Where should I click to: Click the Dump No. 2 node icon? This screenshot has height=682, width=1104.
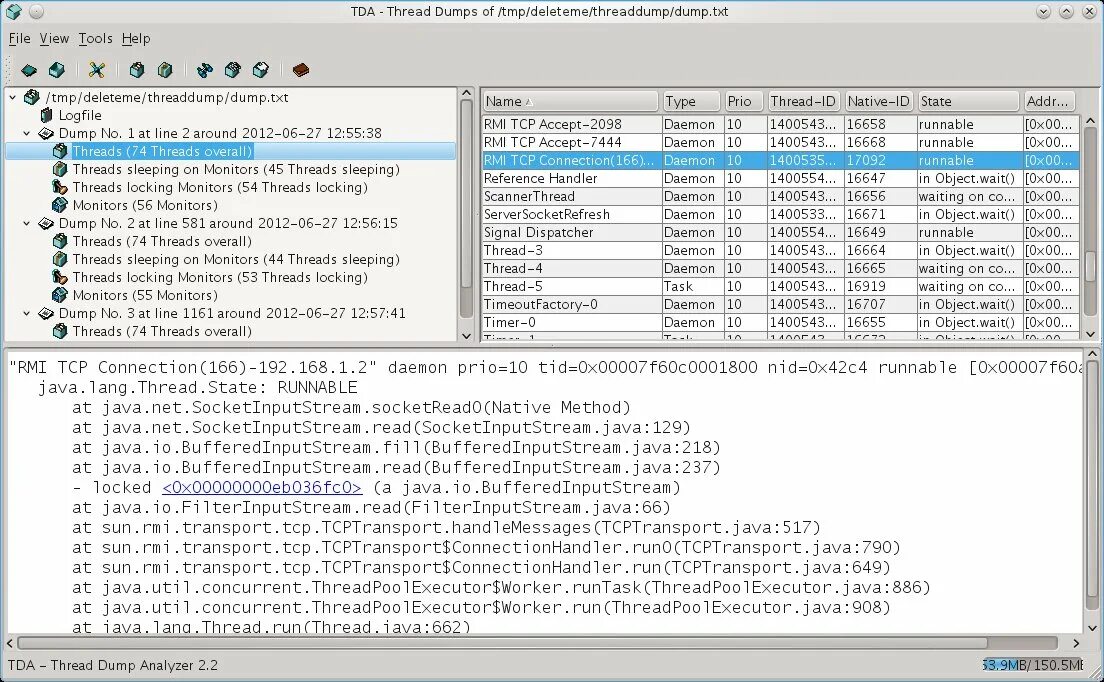coord(46,223)
